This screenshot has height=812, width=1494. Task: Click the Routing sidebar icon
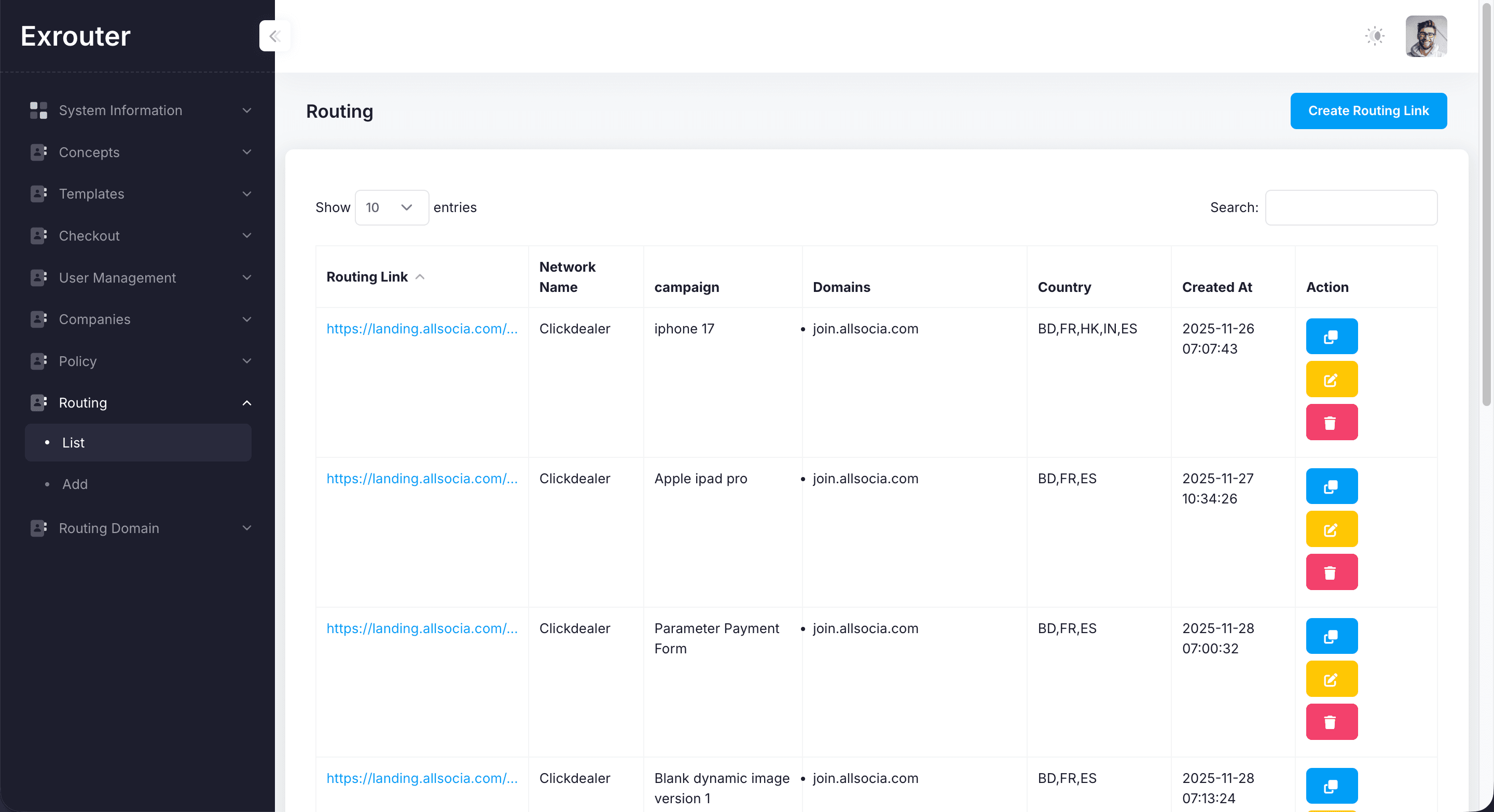(38, 403)
